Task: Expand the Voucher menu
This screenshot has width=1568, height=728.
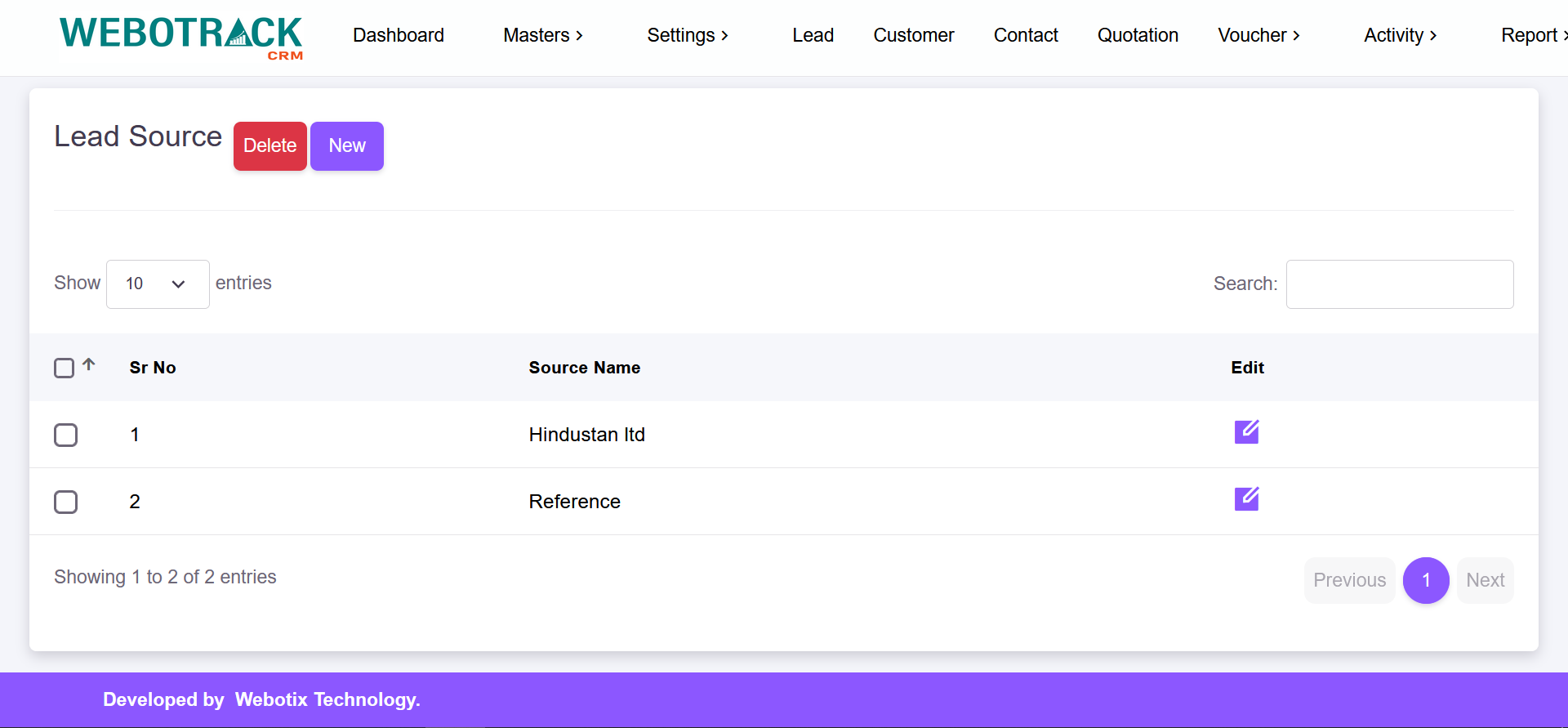Action: pos(1258,35)
